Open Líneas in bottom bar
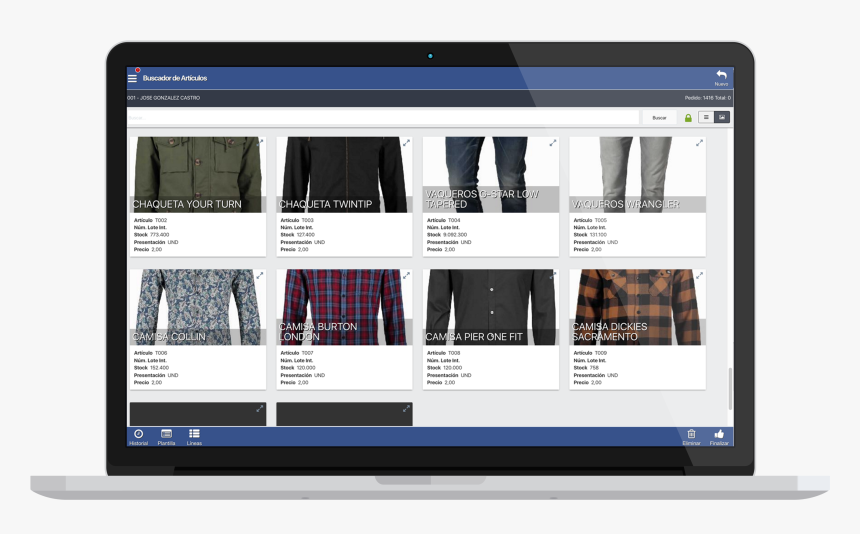 pyautogui.click(x=194, y=437)
